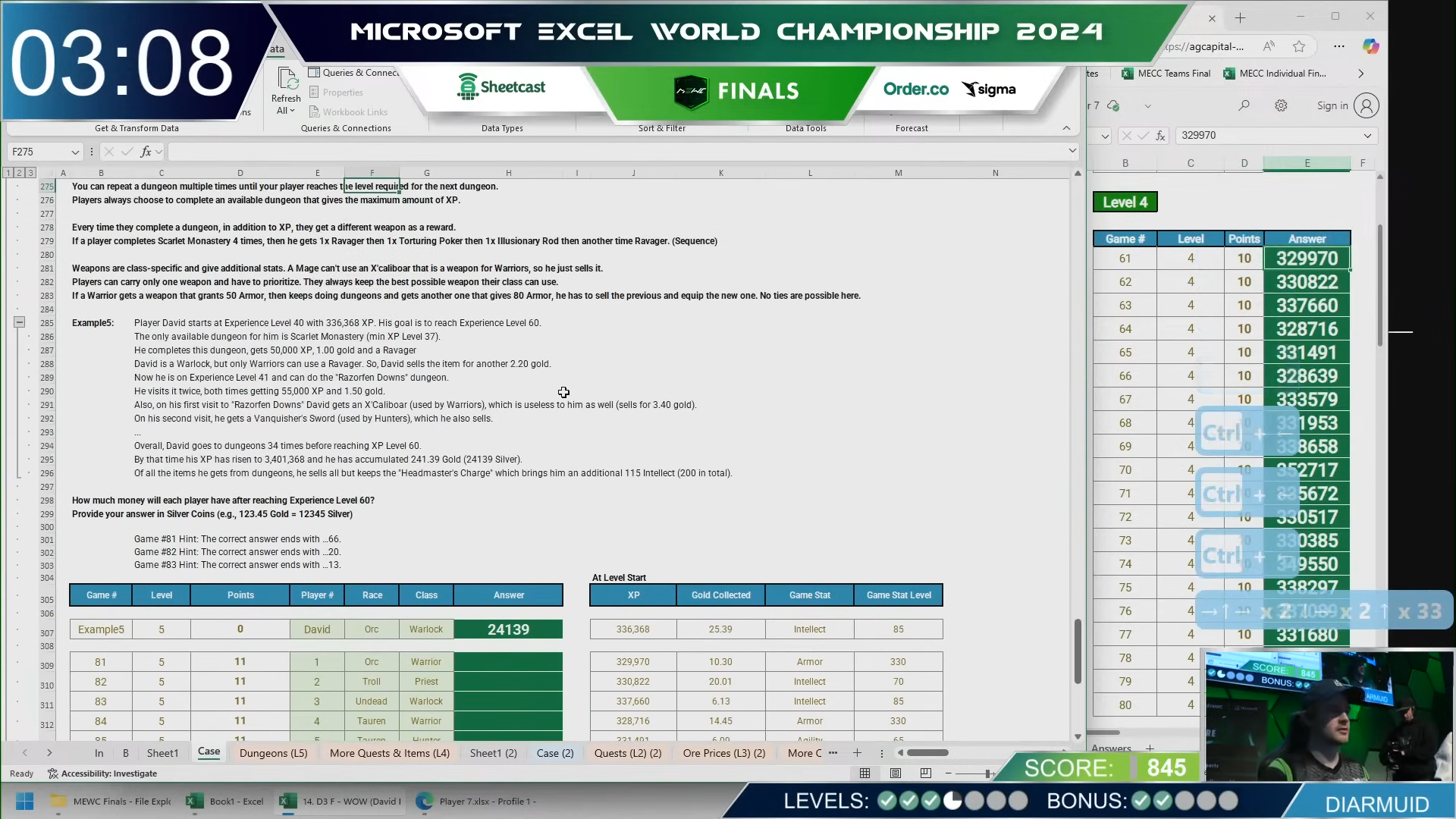
Task: Select the Example5 answer cell 24139
Action: click(508, 629)
